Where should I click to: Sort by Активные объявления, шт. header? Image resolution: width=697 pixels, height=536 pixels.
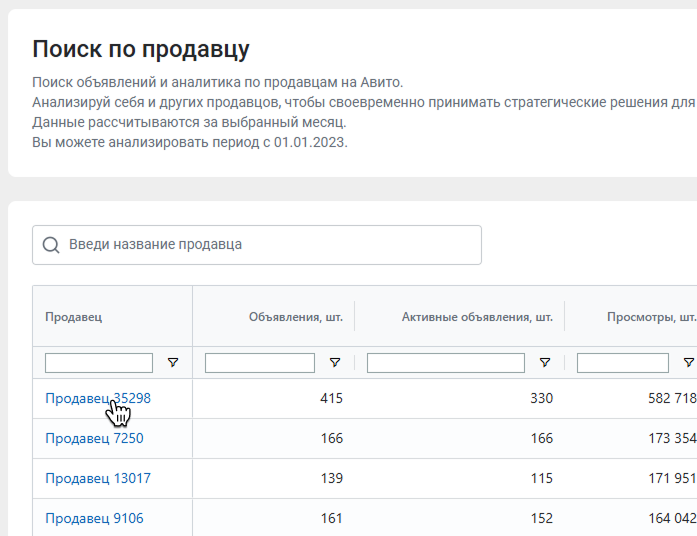477,317
